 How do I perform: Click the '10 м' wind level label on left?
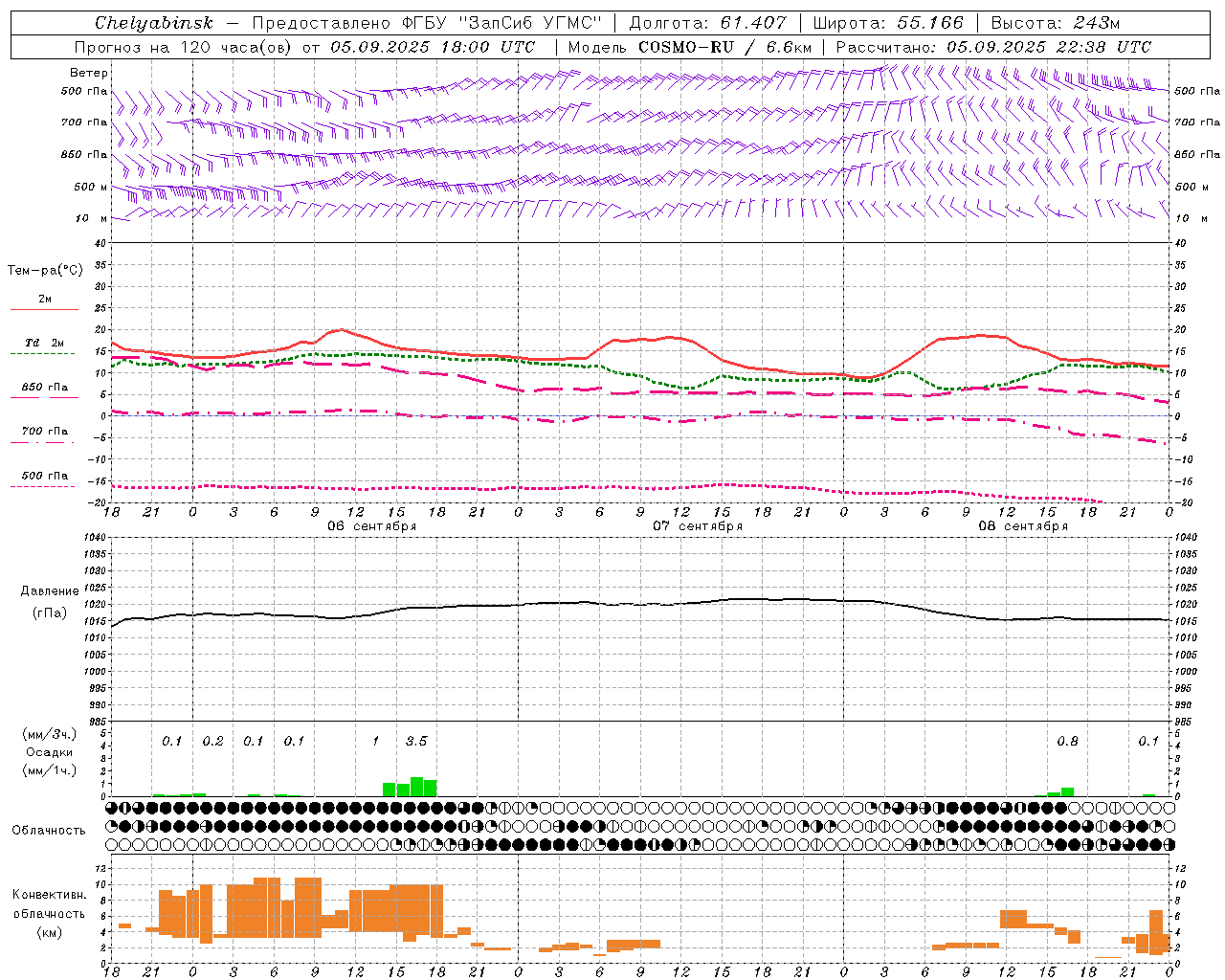92,219
